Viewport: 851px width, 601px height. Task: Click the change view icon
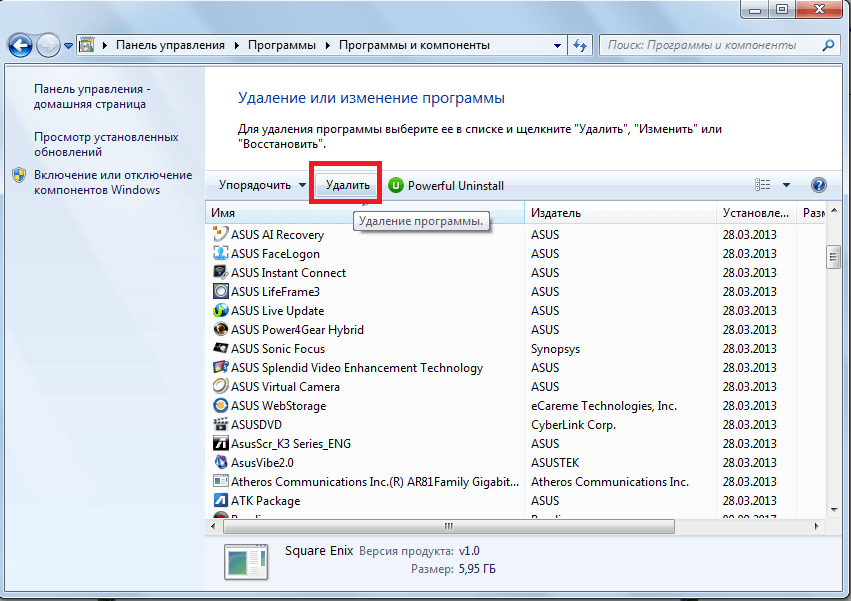763,185
